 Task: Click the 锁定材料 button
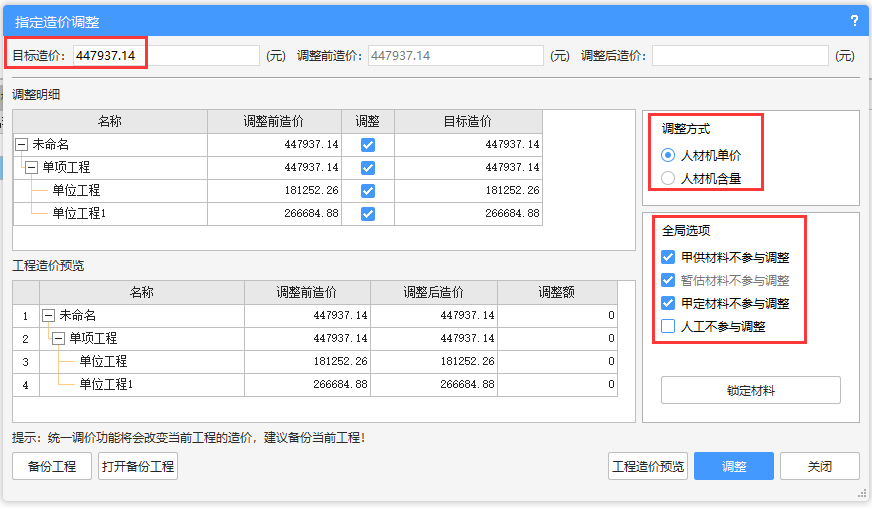(750, 390)
